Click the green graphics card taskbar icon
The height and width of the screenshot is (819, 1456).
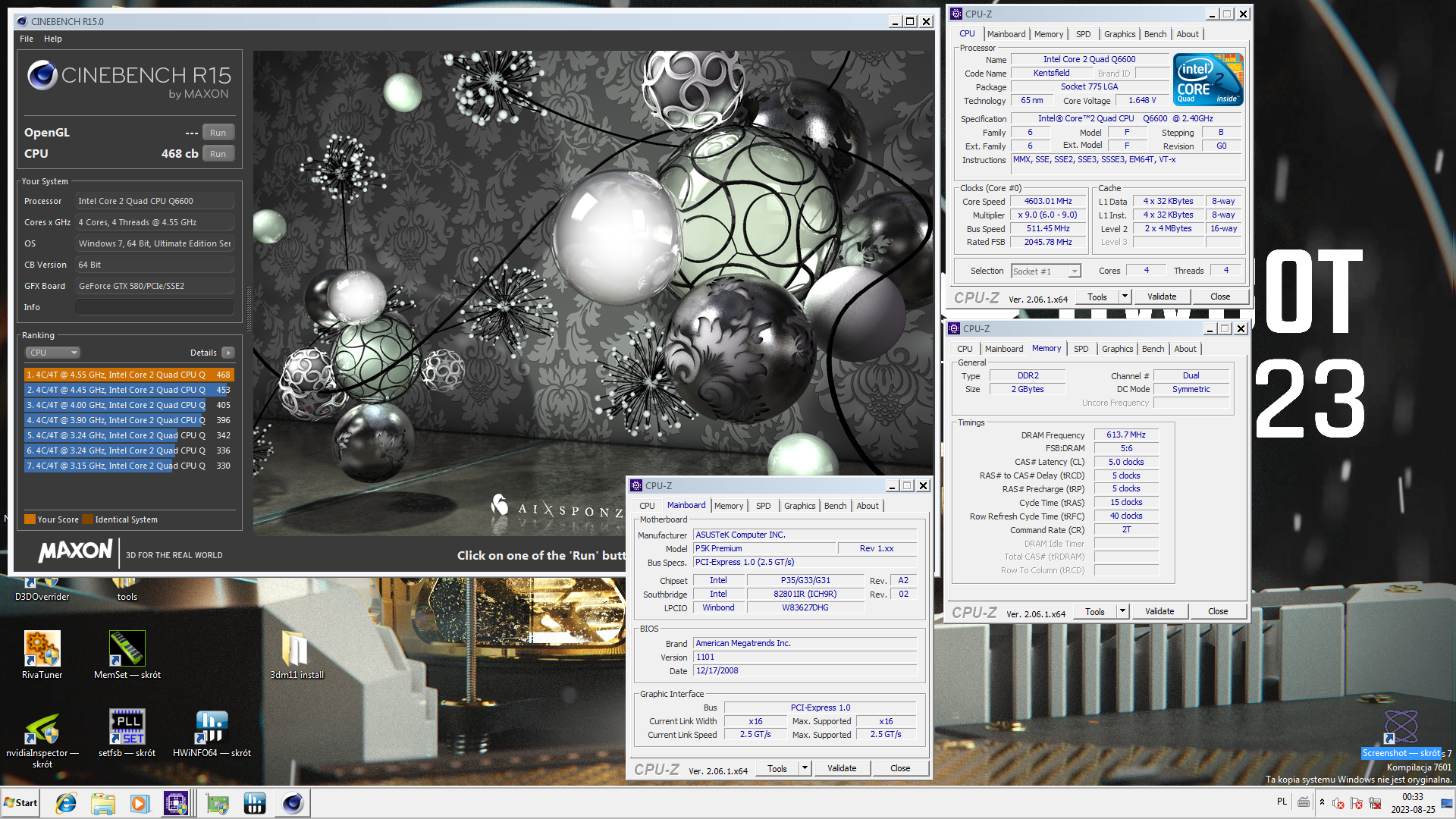pyautogui.click(x=218, y=803)
